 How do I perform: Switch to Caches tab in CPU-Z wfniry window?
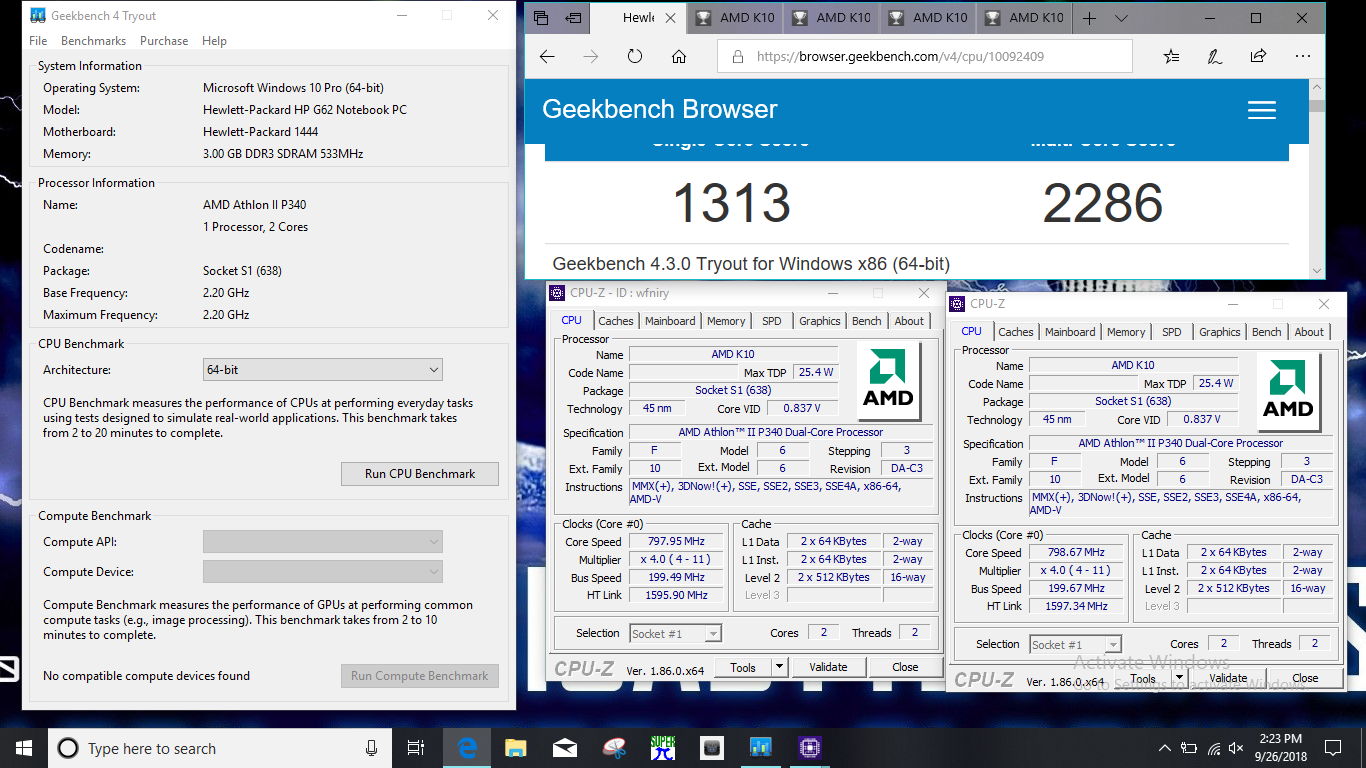pyautogui.click(x=616, y=321)
